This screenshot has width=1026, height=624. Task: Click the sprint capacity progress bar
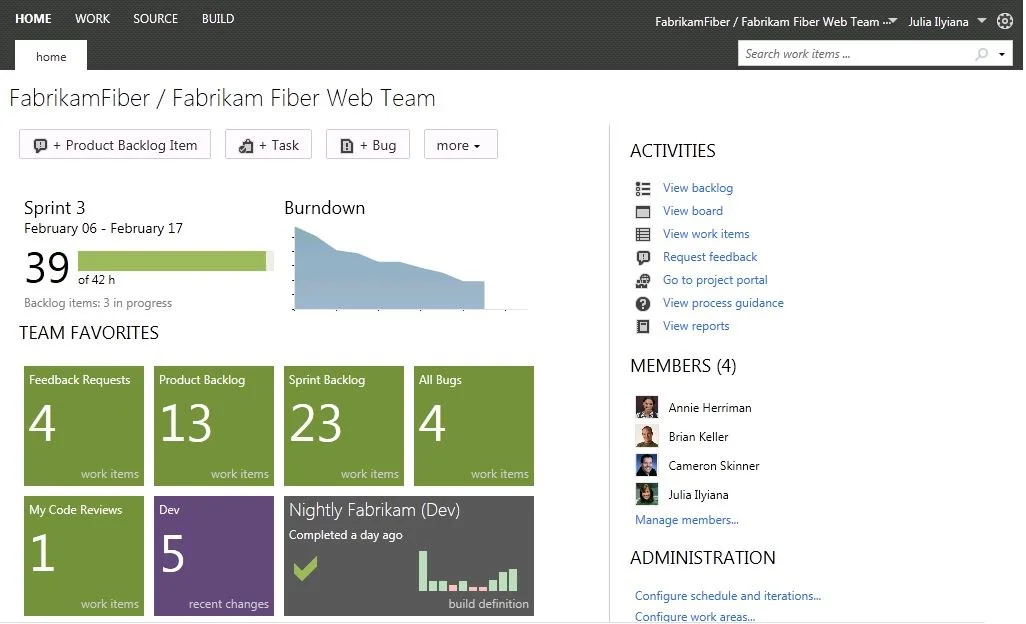[175, 261]
